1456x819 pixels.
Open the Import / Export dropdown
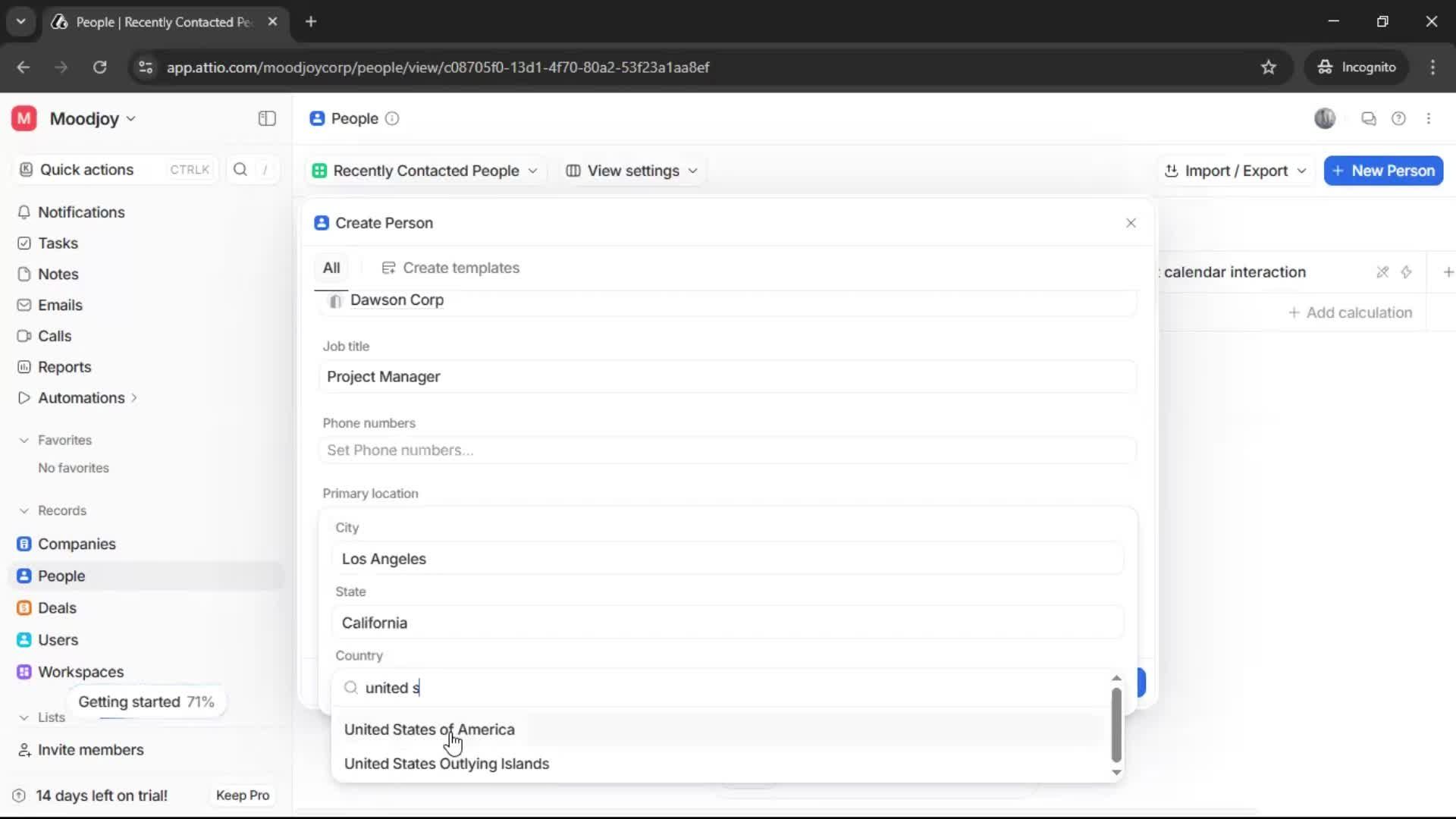click(1235, 171)
